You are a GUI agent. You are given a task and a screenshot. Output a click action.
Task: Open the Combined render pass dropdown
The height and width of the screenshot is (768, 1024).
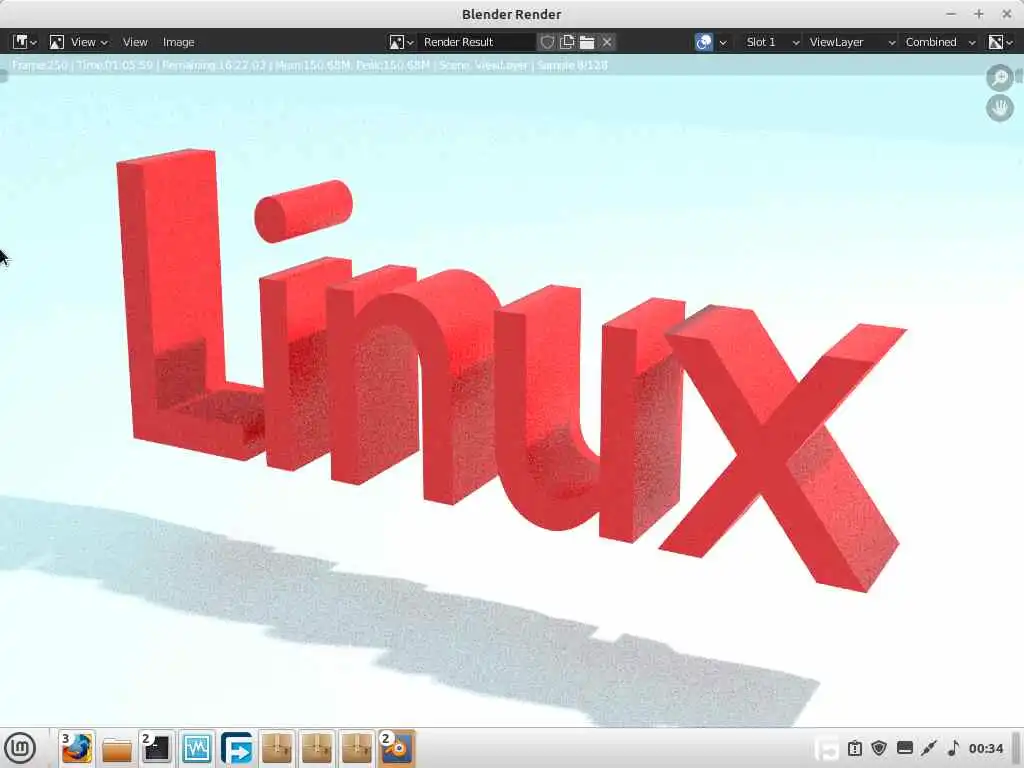point(939,42)
